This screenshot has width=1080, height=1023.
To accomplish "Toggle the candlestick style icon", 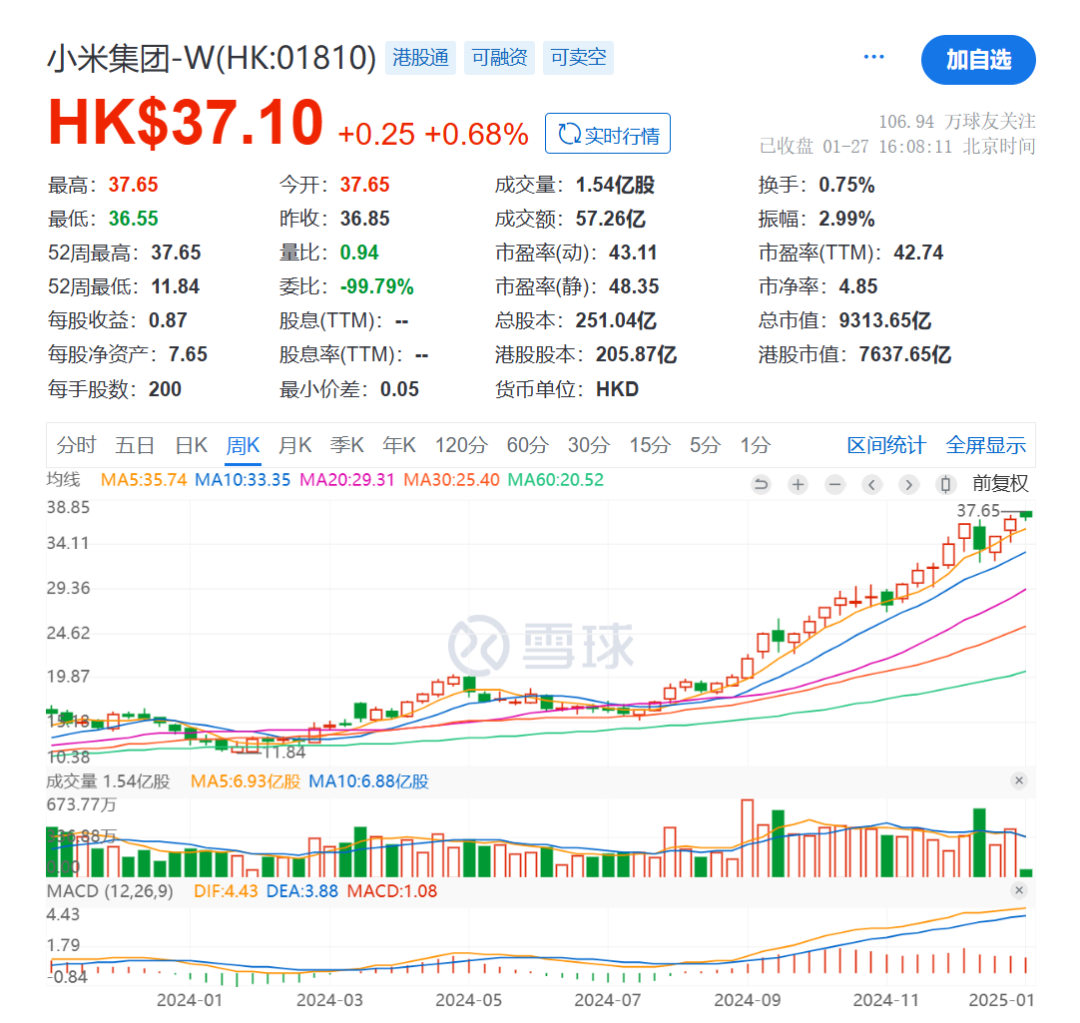I will click(x=946, y=484).
